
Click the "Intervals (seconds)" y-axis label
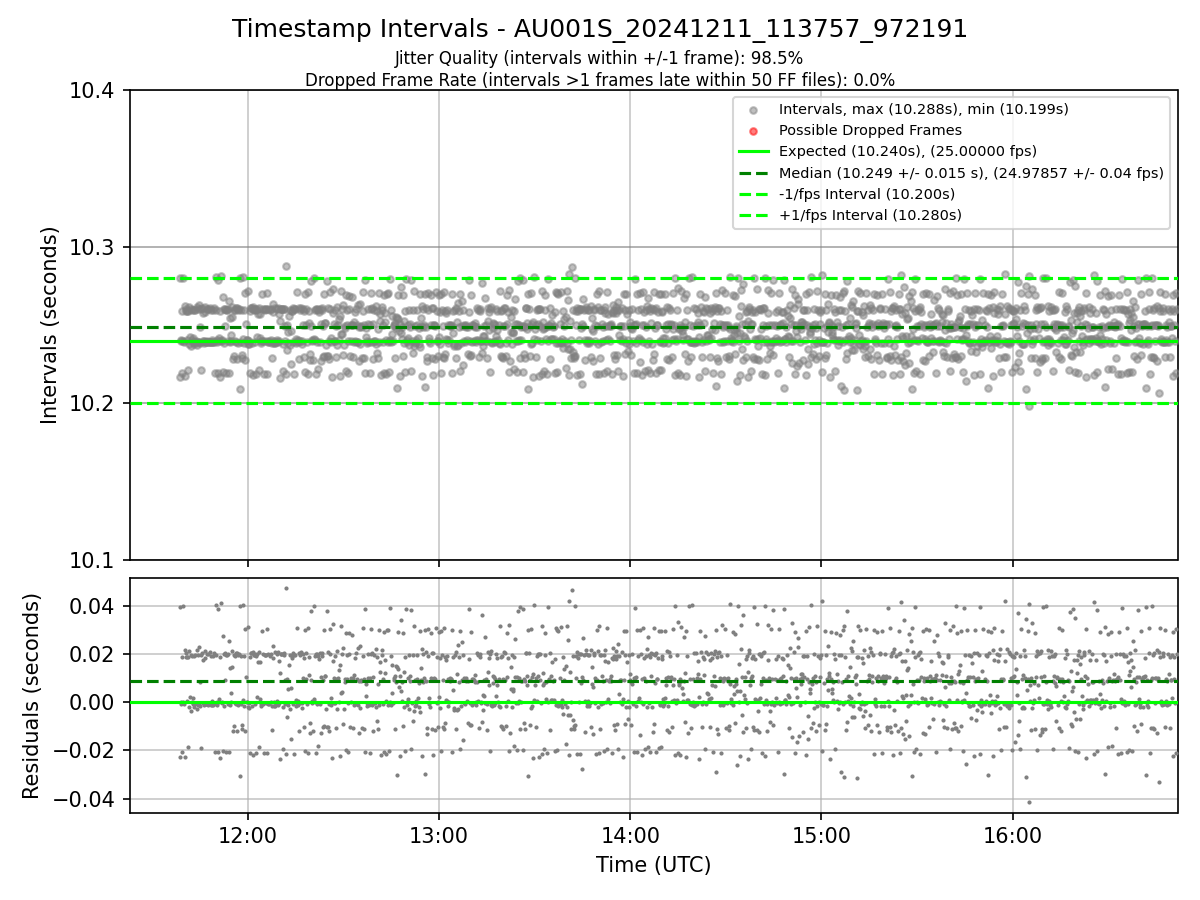pos(51,325)
